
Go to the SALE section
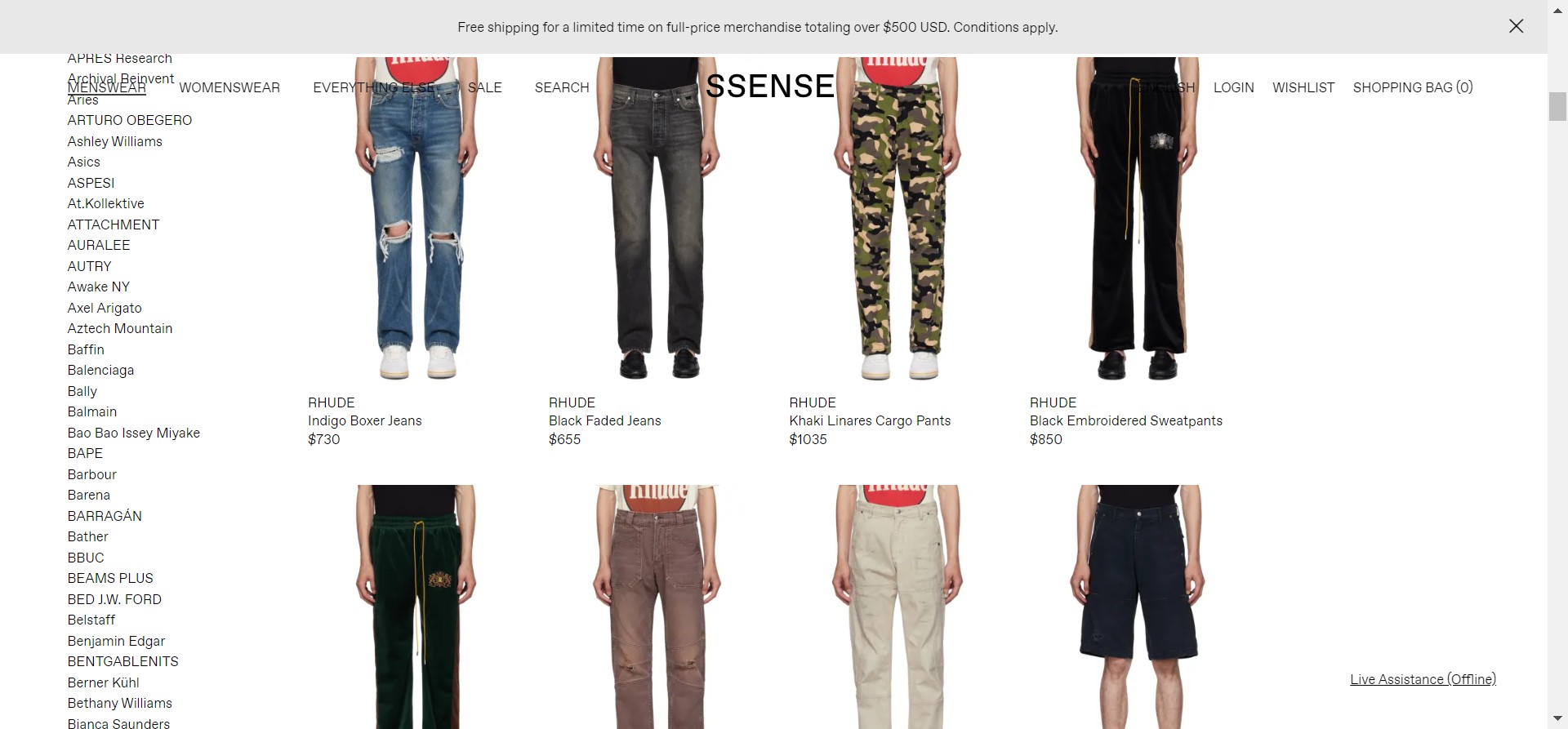(484, 87)
